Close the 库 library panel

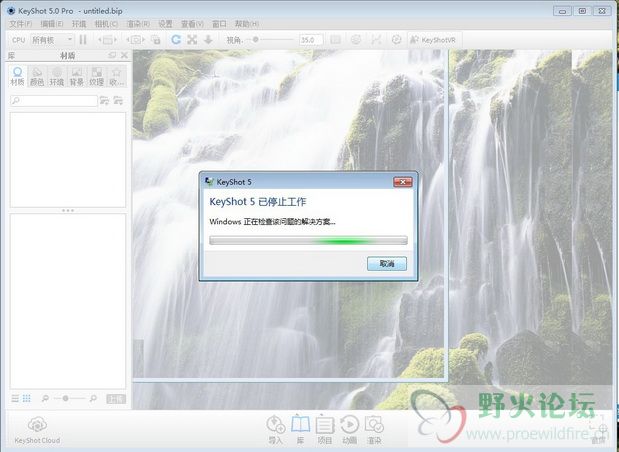[124, 55]
